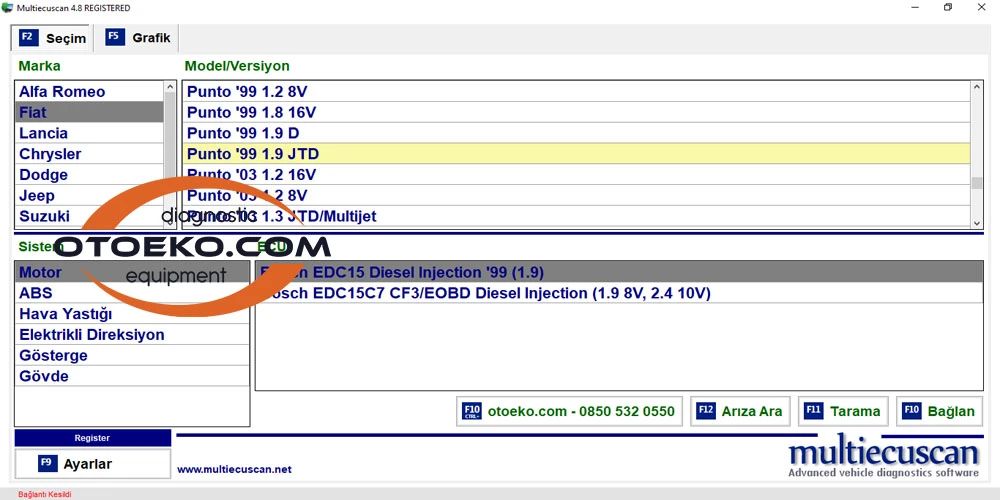
Task: Select Motor system in the Sistem list
Action: click(x=132, y=272)
